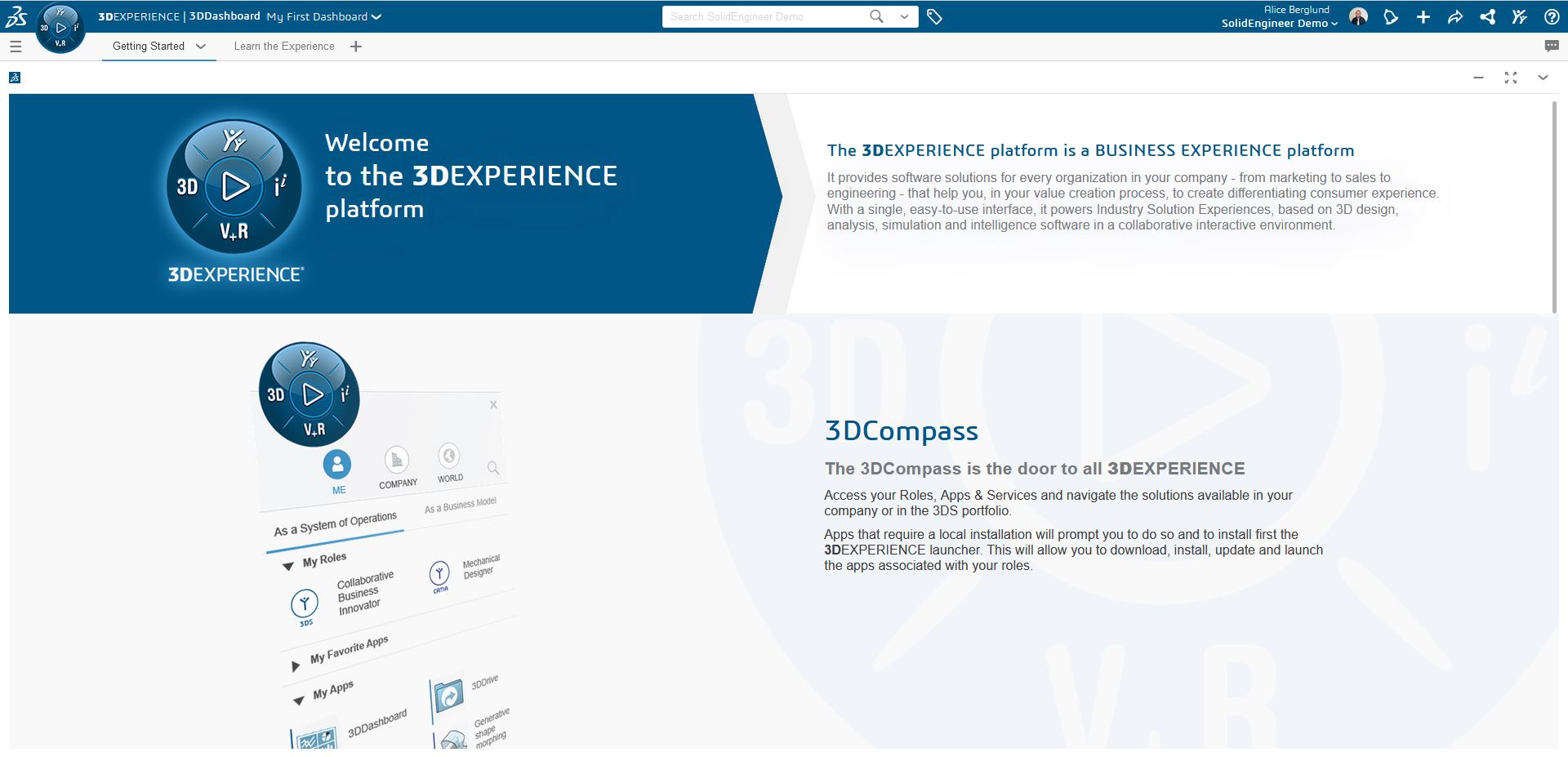Click the tag icon beside search

pos(934,16)
